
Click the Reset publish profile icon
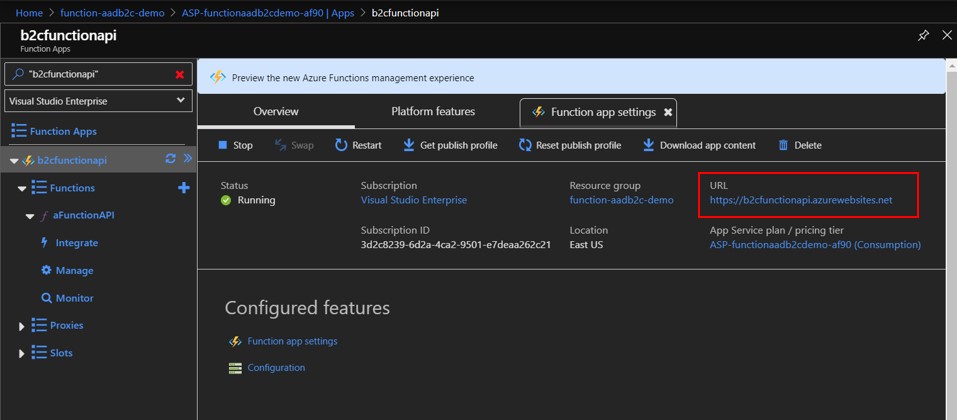point(525,145)
